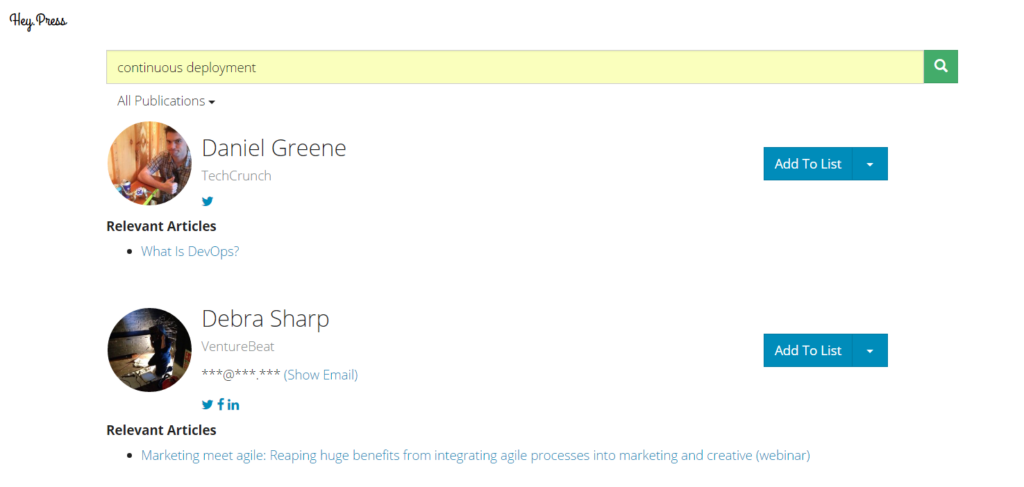Click the TechCrunch publication label
The height and width of the screenshot is (487, 1024).
[237, 176]
